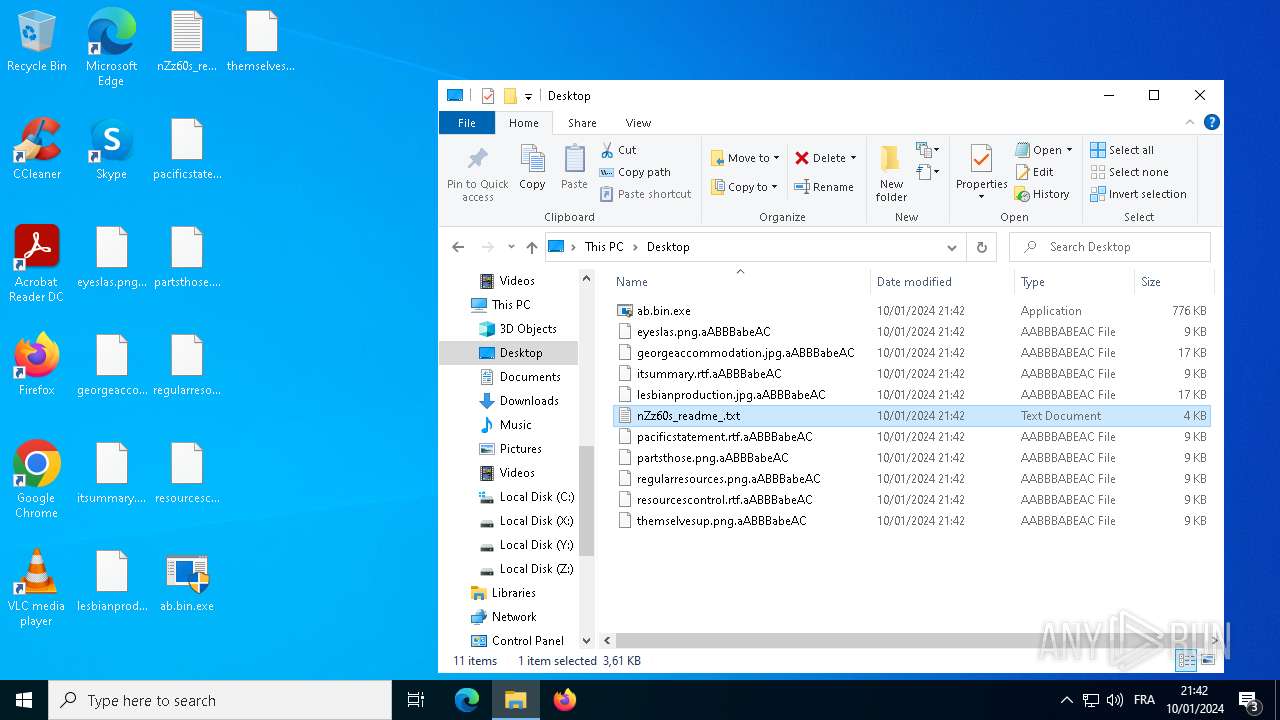Click the Cut scissors button

tap(618, 150)
